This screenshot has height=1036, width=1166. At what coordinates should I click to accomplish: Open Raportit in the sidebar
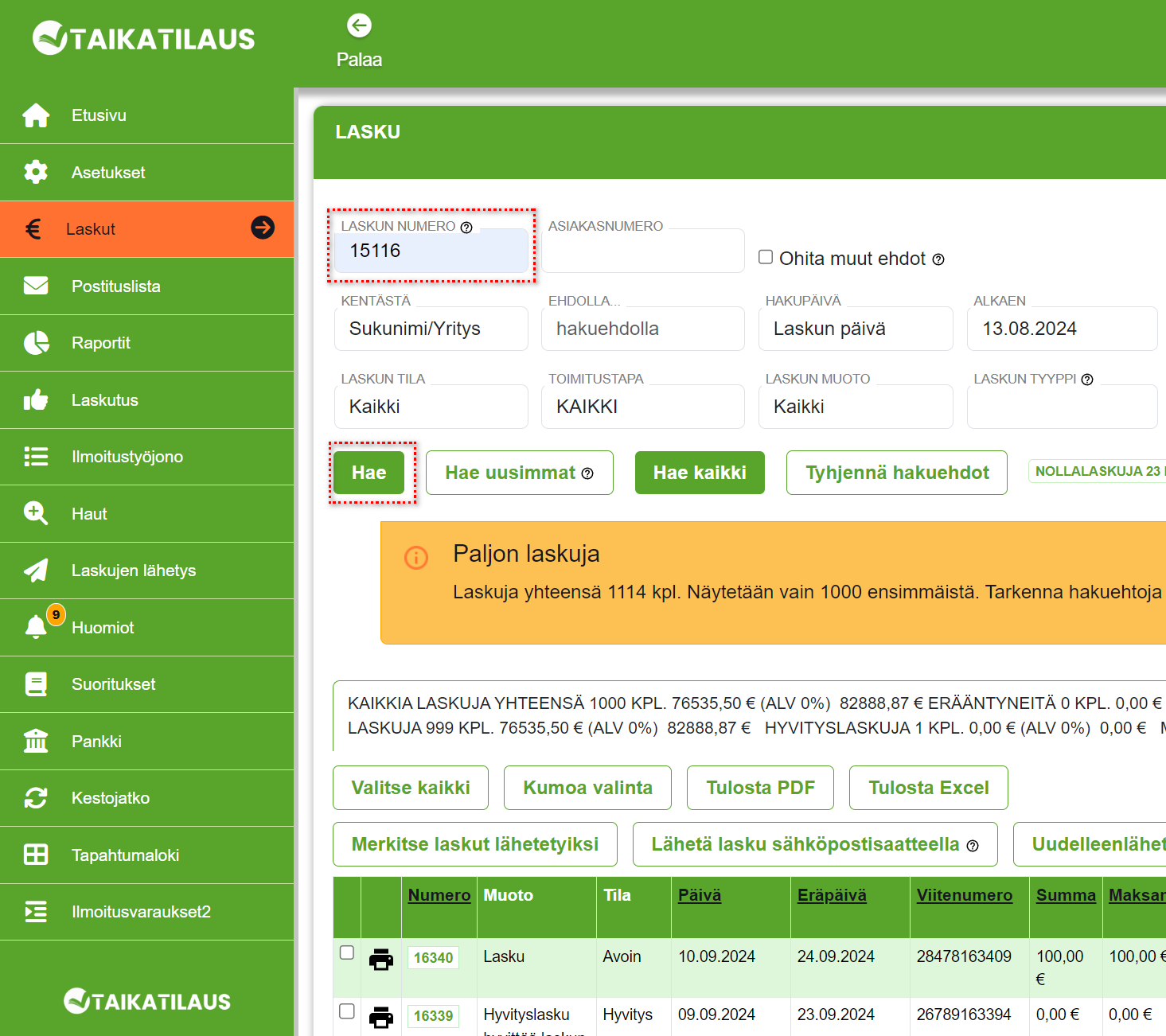point(147,343)
